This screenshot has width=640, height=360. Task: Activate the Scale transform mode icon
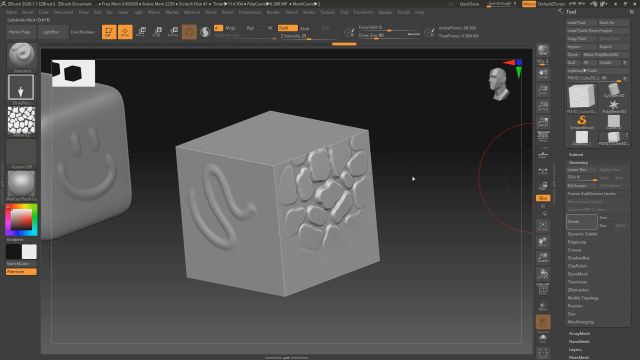tap(157, 31)
